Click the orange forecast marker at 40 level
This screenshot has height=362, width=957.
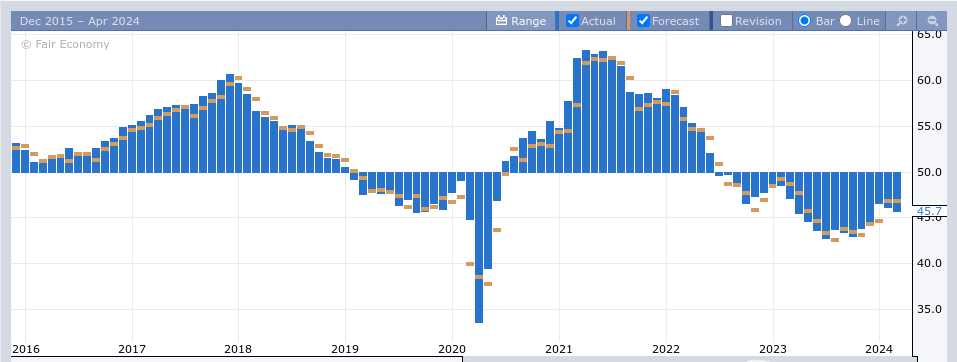tap(470, 264)
